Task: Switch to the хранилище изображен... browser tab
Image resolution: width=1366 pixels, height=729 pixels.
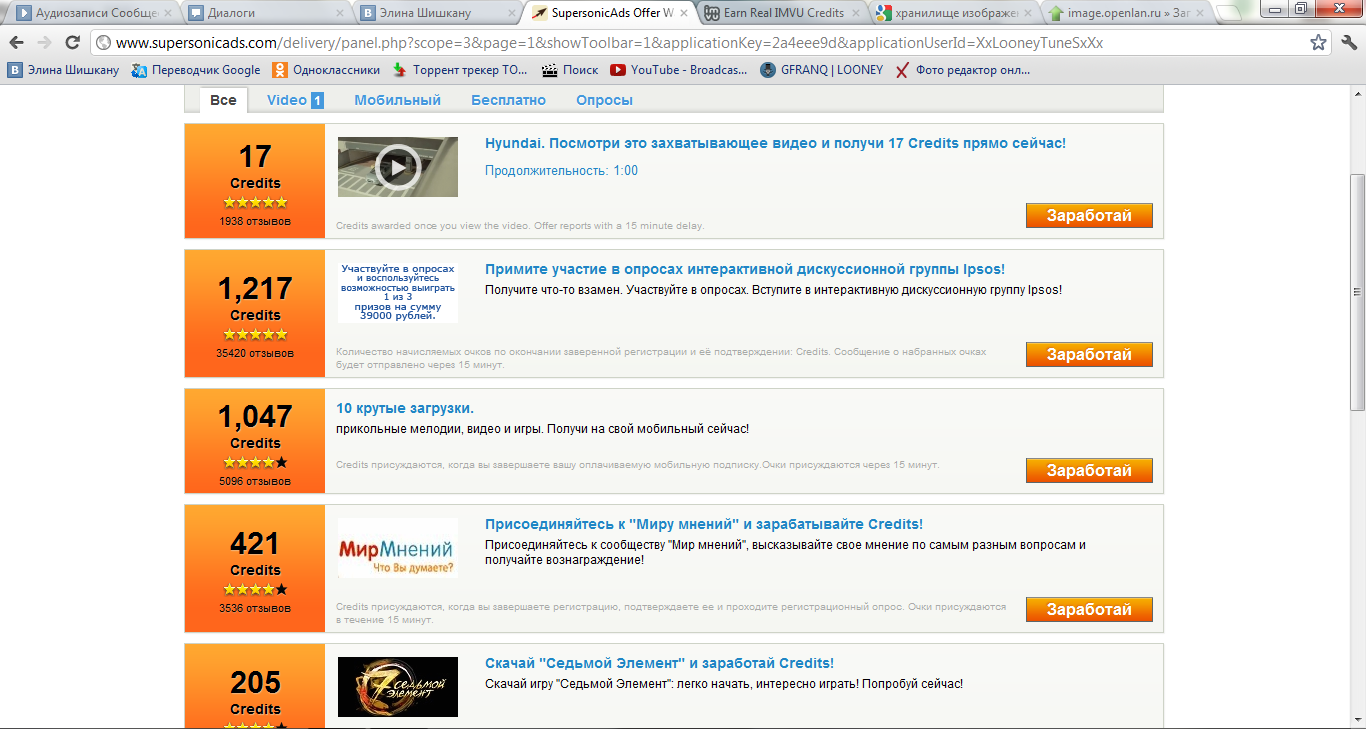Action: [952, 13]
